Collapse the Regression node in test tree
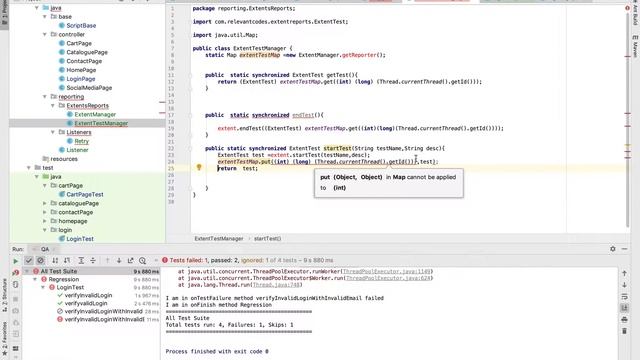The height and width of the screenshot is (360, 640). [35, 280]
